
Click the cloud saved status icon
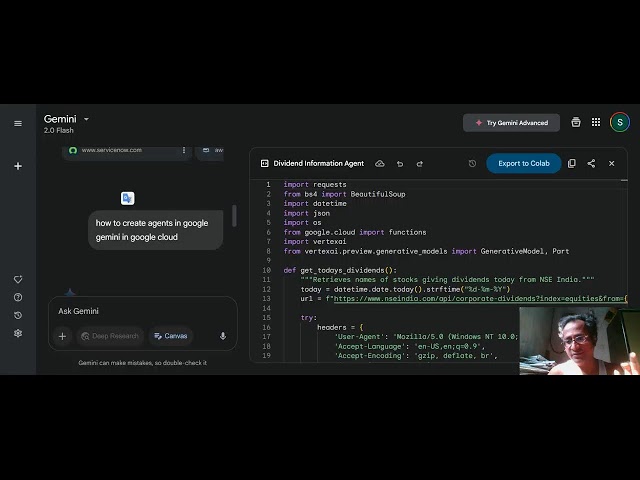[x=380, y=164]
